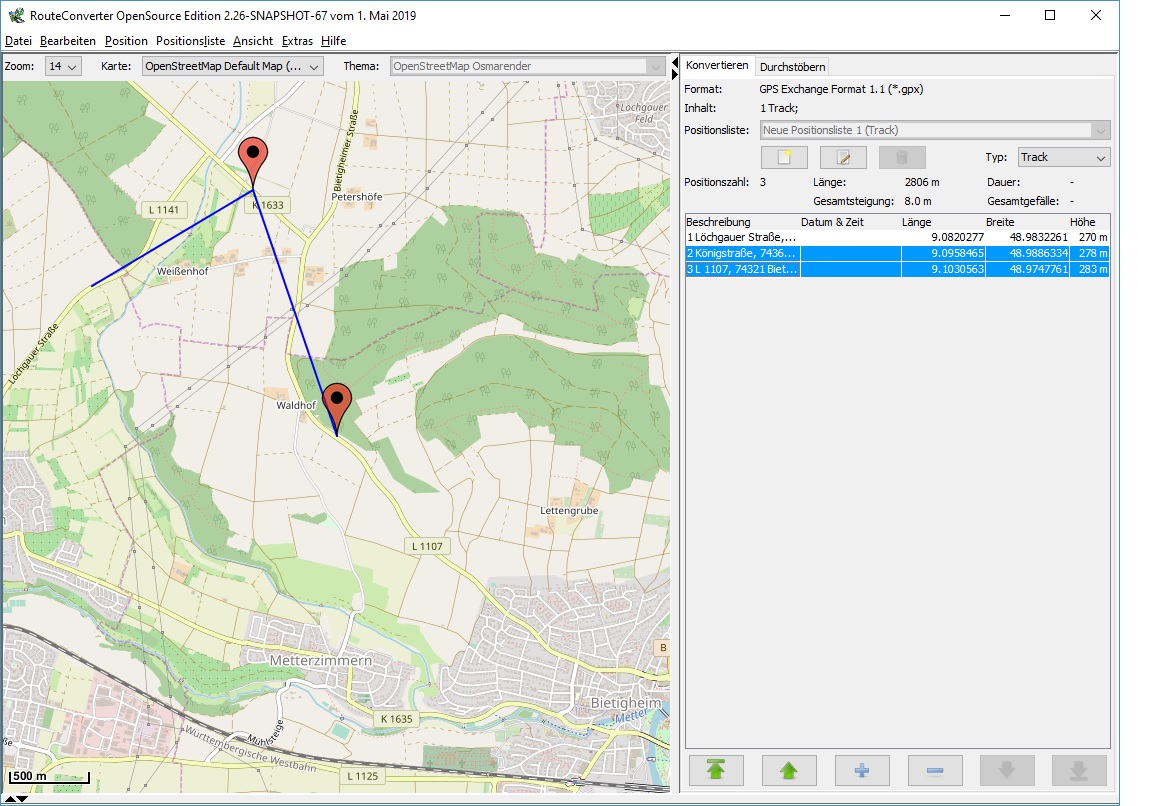Remove selected positions with minus button

(x=934, y=770)
